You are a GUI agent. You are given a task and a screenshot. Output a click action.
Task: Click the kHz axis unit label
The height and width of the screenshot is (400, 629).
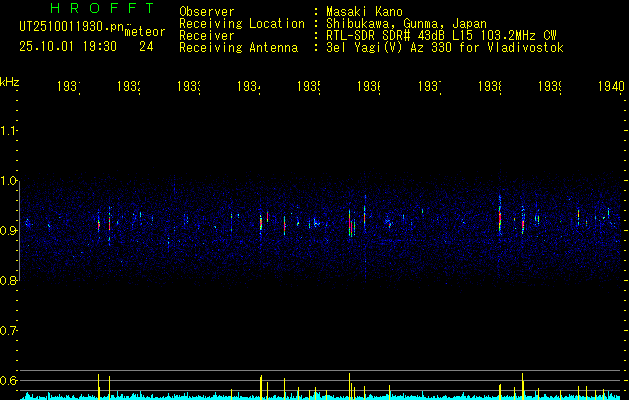pos(10,82)
